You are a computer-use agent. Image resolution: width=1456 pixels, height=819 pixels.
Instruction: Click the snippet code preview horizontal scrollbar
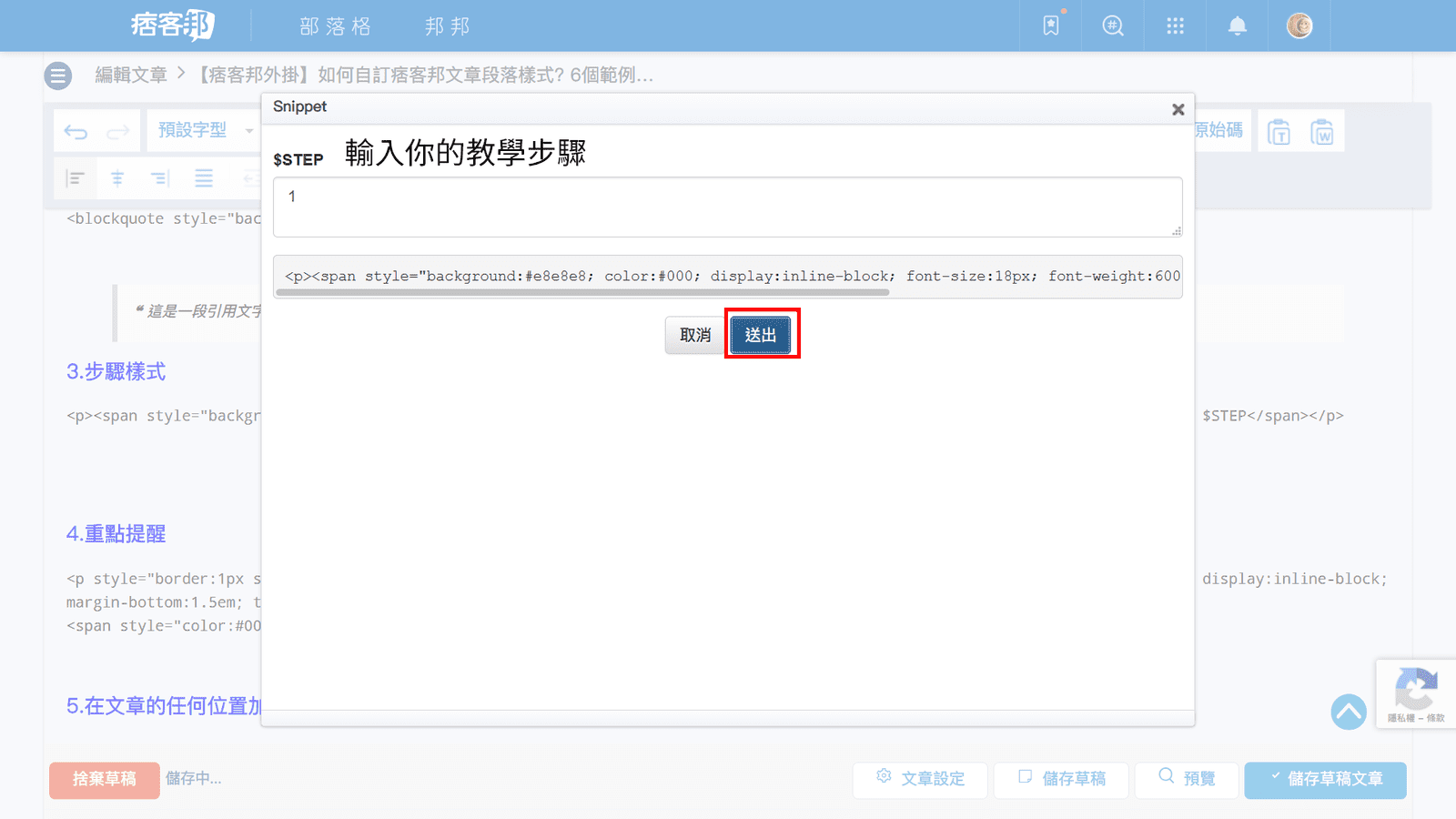coord(582,293)
